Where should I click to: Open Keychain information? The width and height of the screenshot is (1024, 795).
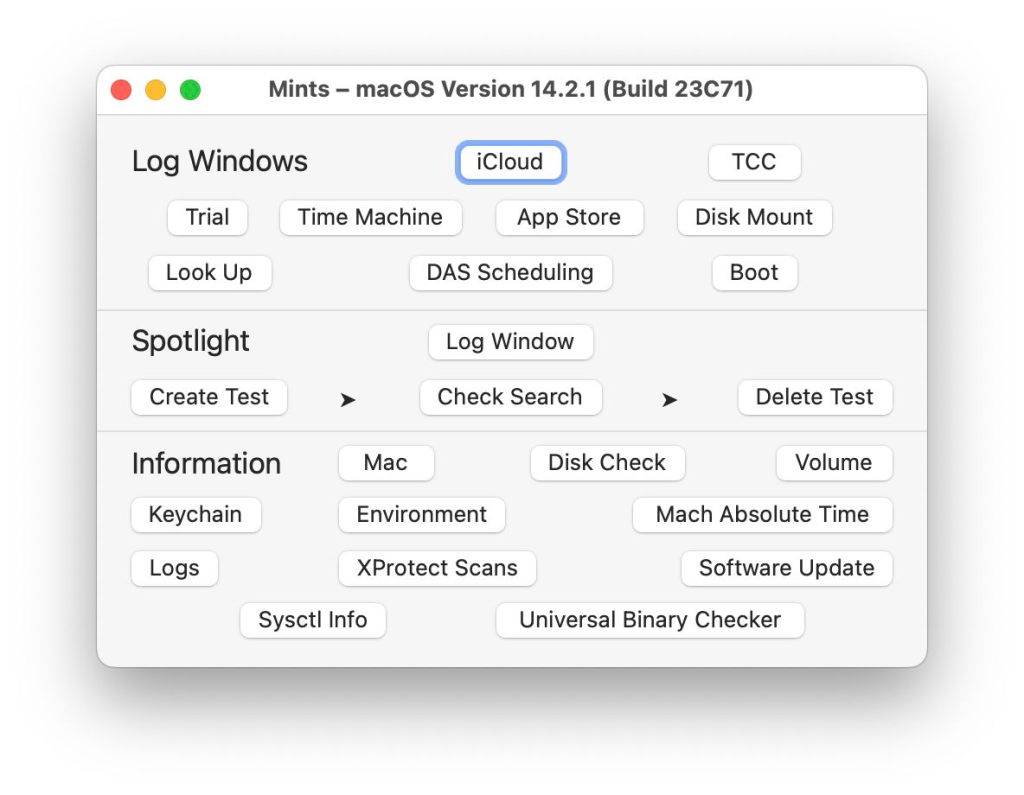[x=195, y=515]
